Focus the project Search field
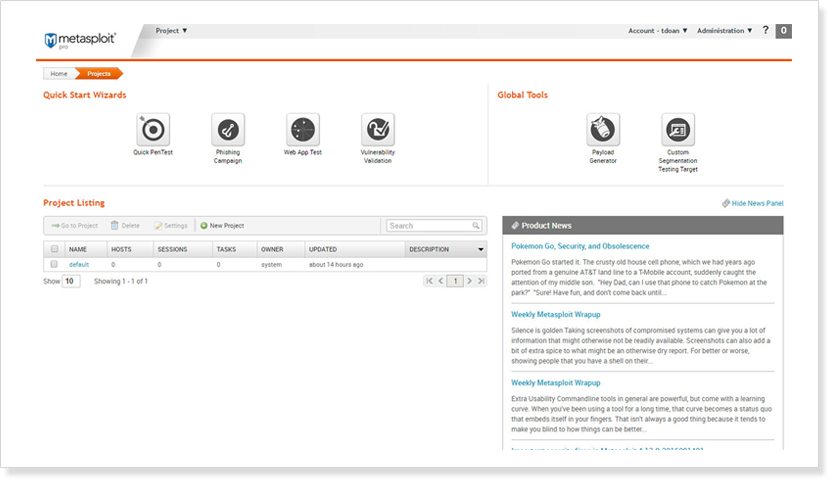 click(x=434, y=226)
